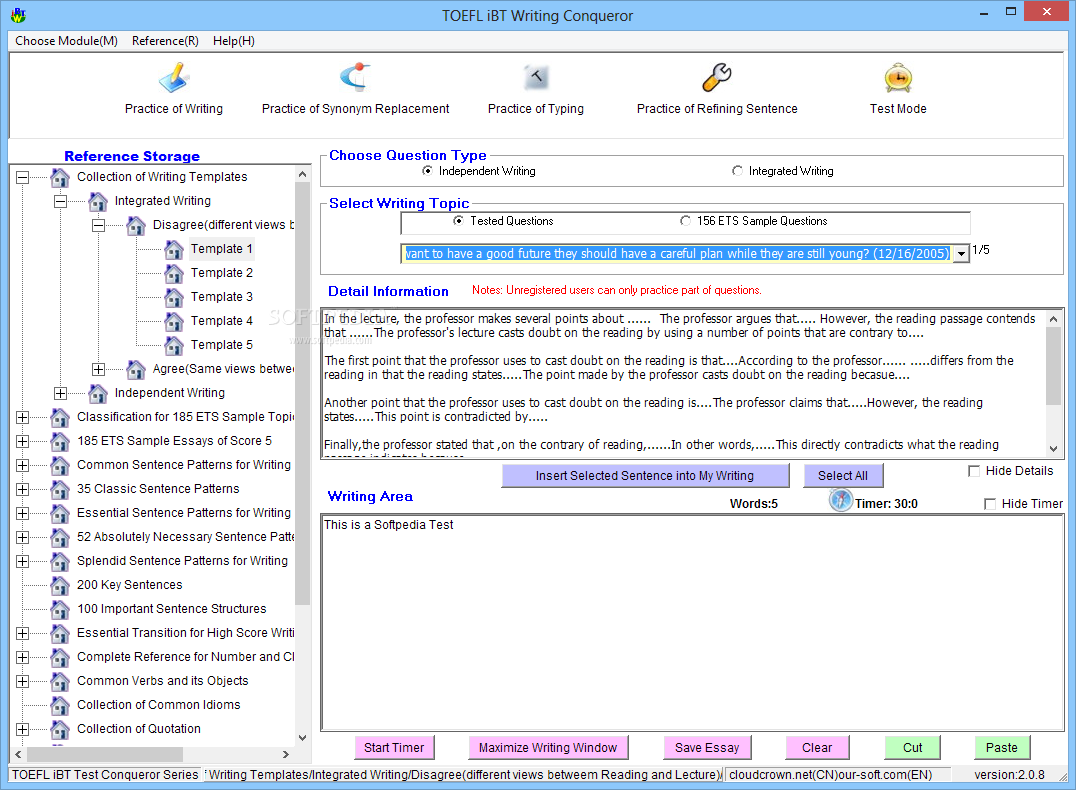The width and height of the screenshot is (1076, 790).
Task: Click inside the Writing Area text box
Action: pyautogui.click(x=692, y=623)
